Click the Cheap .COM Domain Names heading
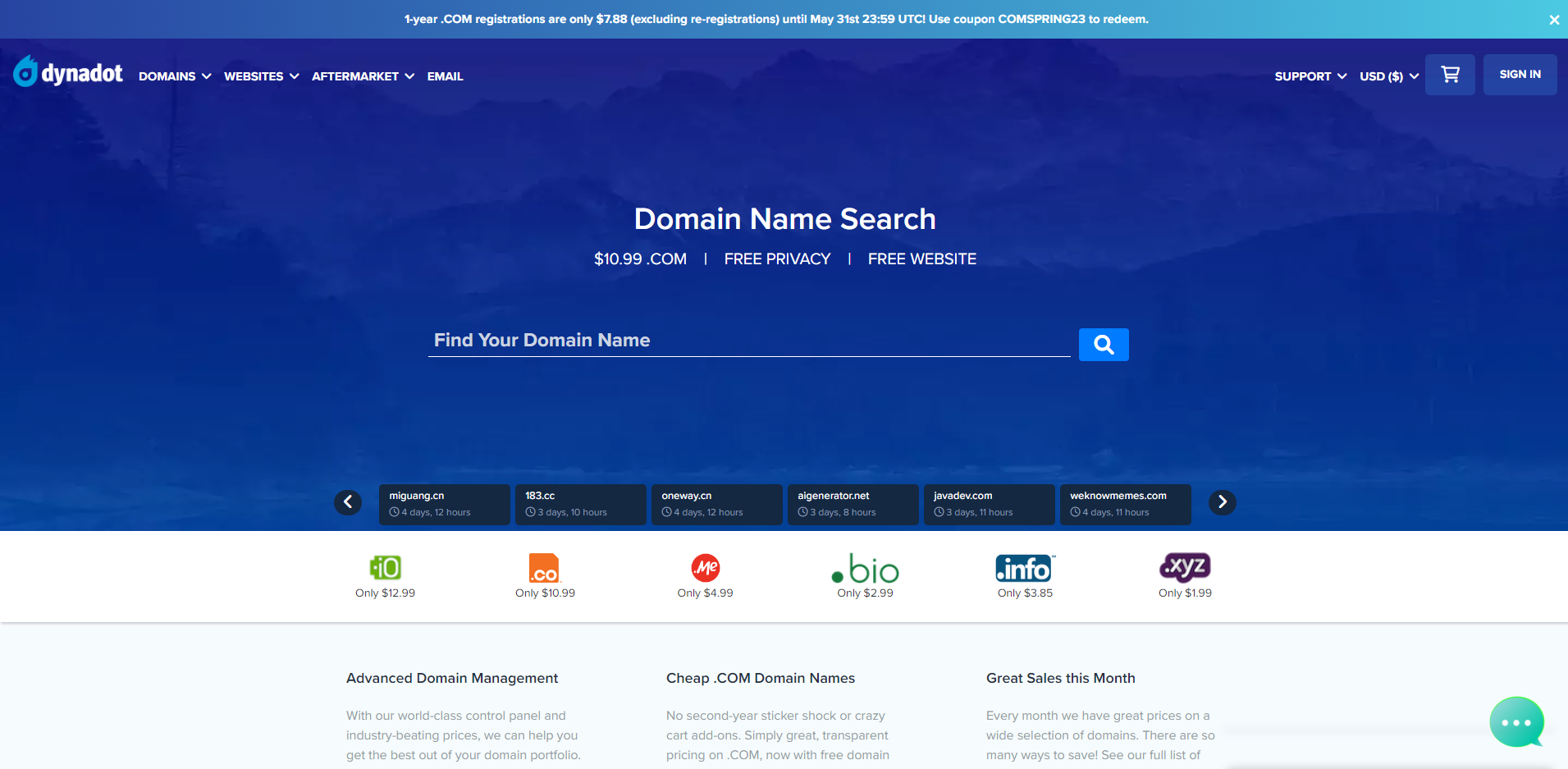This screenshot has width=1568, height=769. click(761, 679)
